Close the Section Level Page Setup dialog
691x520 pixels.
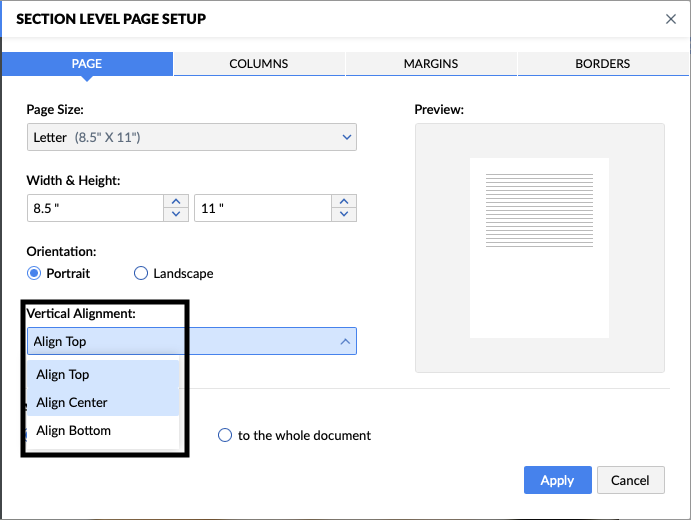coord(670,18)
